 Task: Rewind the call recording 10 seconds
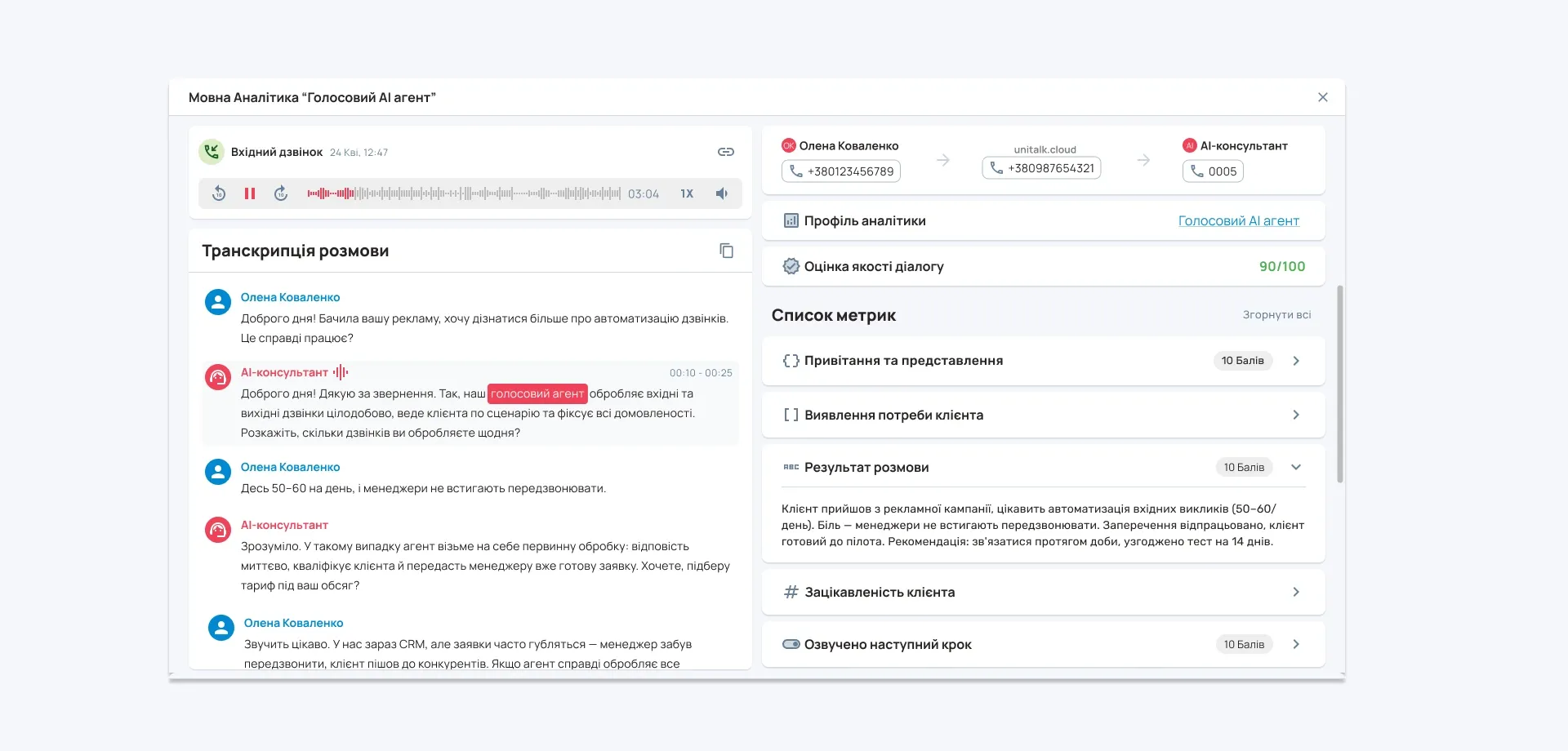(219, 193)
